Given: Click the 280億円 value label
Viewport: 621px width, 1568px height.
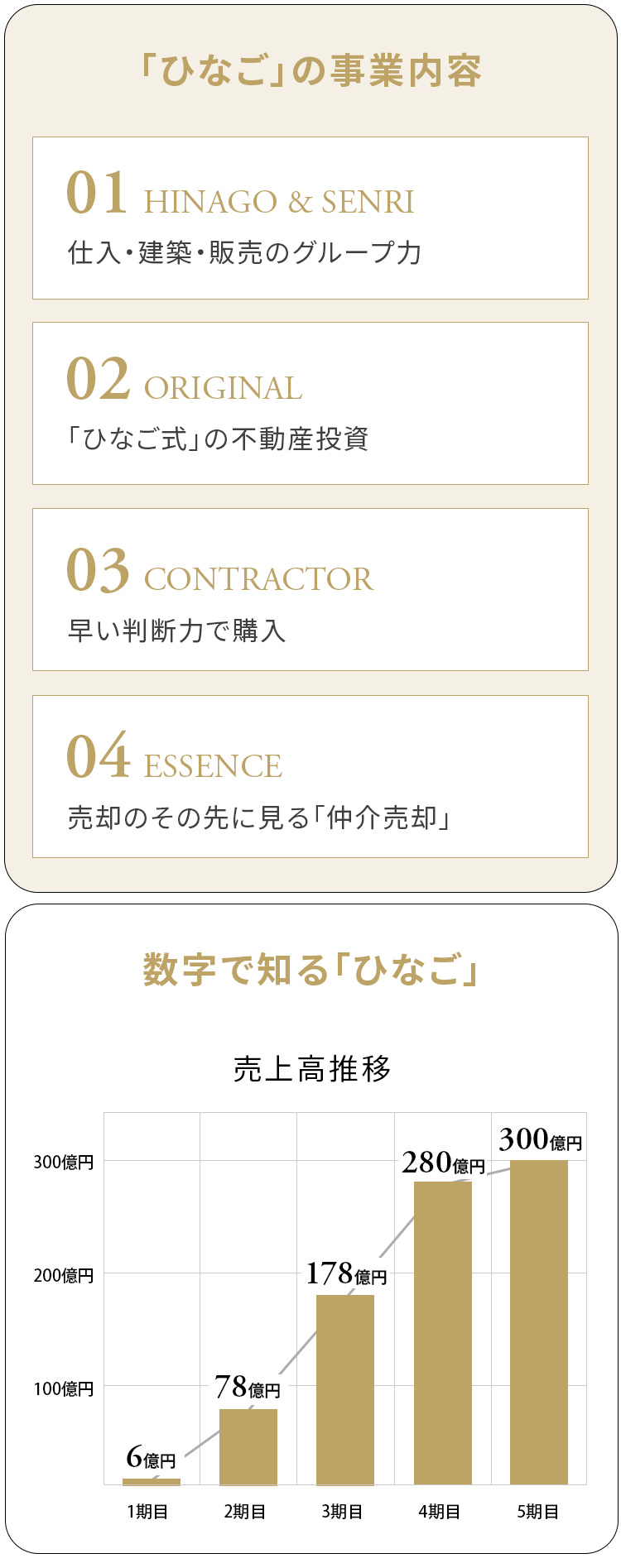Looking at the screenshot, I should 443,1163.
